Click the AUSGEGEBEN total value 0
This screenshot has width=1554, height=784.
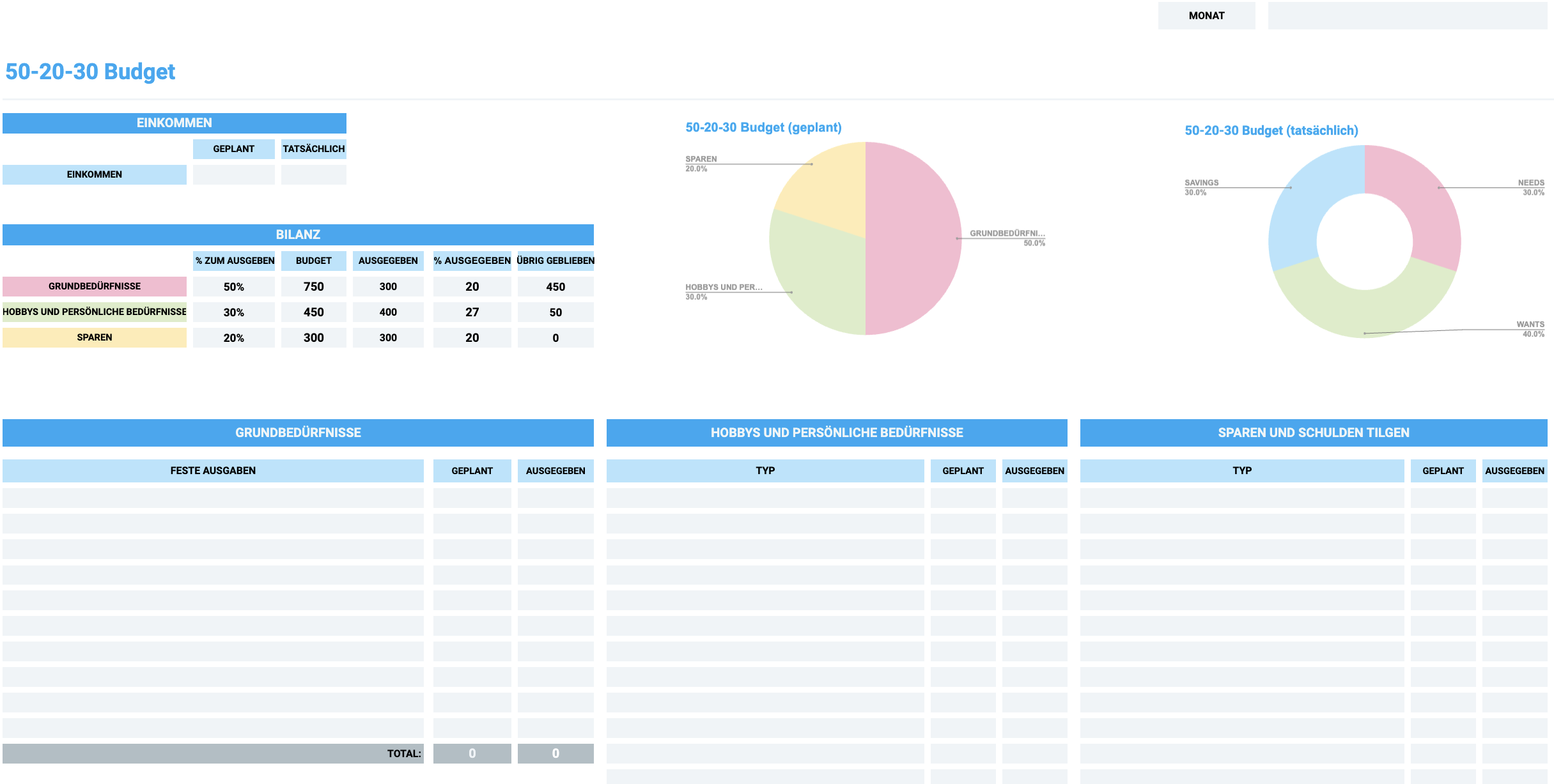coord(556,753)
